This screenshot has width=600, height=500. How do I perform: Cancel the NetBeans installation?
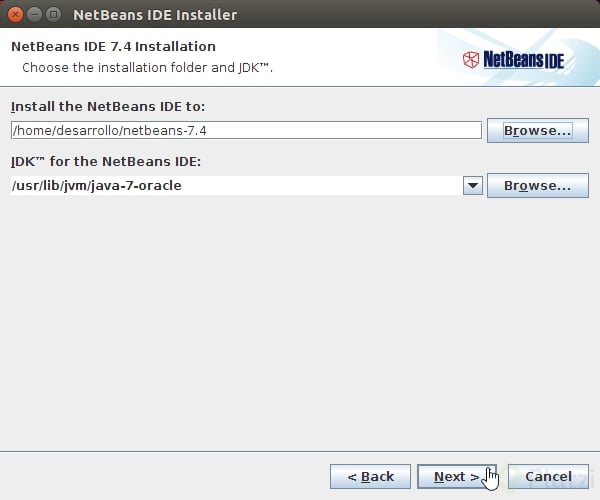tap(548, 476)
